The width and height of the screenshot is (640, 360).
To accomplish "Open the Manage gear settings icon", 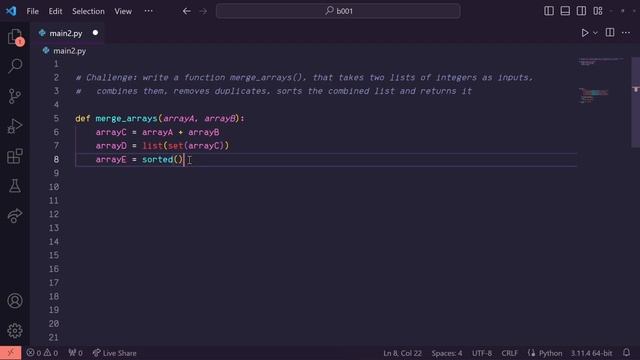I will click(15, 331).
